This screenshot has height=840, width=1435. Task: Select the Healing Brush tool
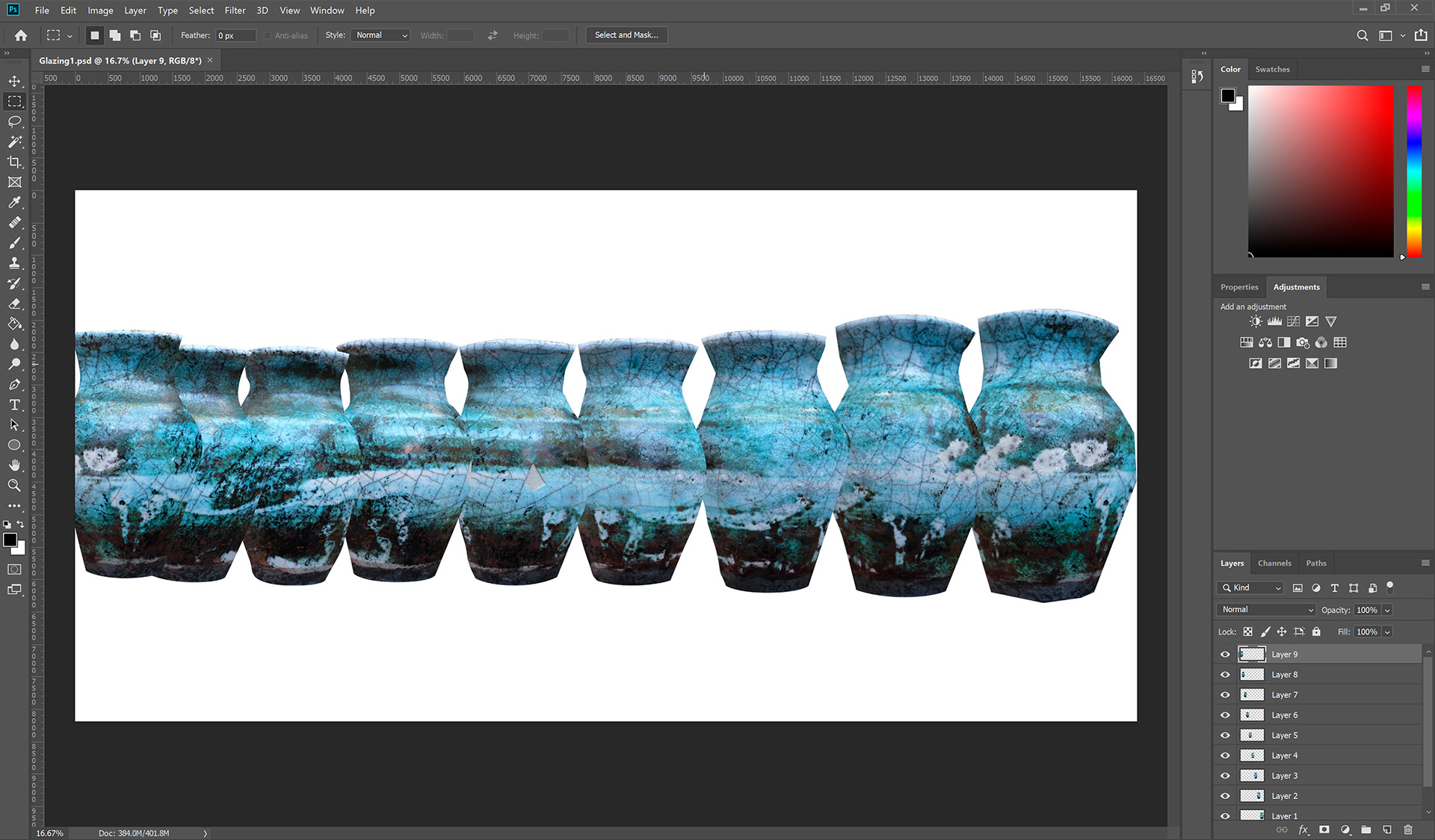tap(14, 223)
